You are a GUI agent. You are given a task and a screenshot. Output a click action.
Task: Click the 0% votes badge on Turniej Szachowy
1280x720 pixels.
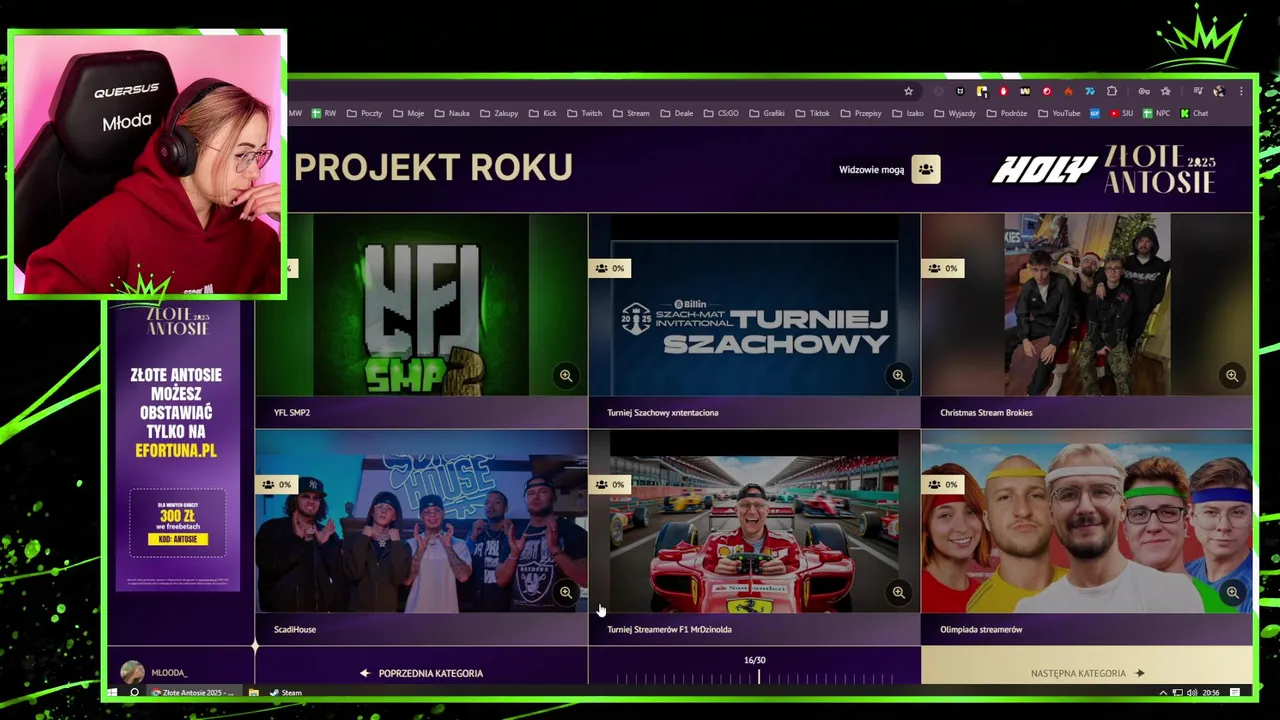pyautogui.click(x=609, y=268)
